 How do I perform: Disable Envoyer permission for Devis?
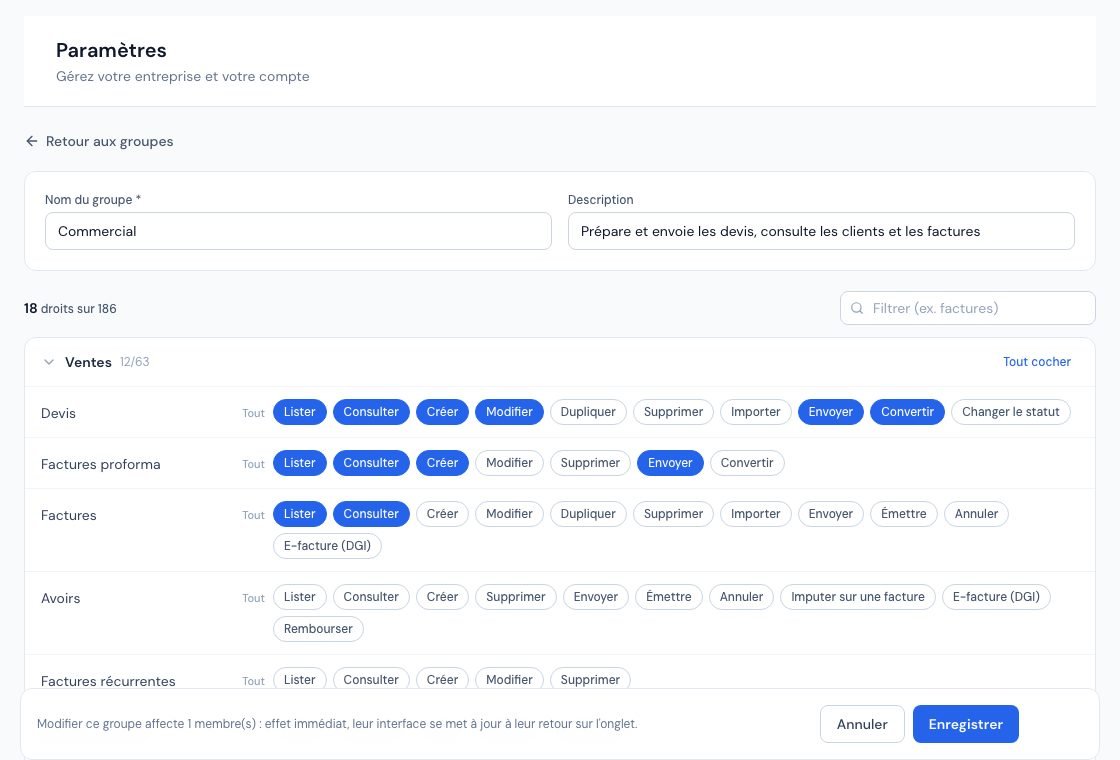tap(831, 412)
